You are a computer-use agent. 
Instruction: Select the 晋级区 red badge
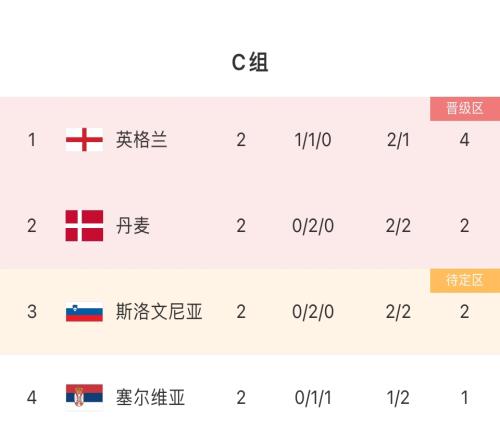[x=465, y=109]
